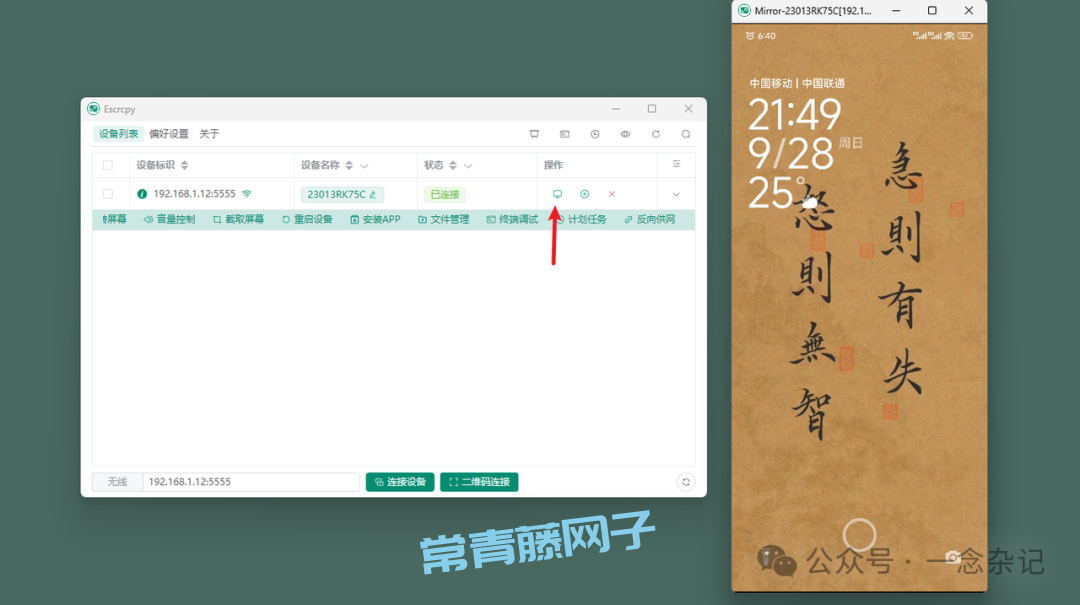Viewport: 1080px width, 605px height.
Task: Click the table column settings icon
Action: click(x=676, y=164)
